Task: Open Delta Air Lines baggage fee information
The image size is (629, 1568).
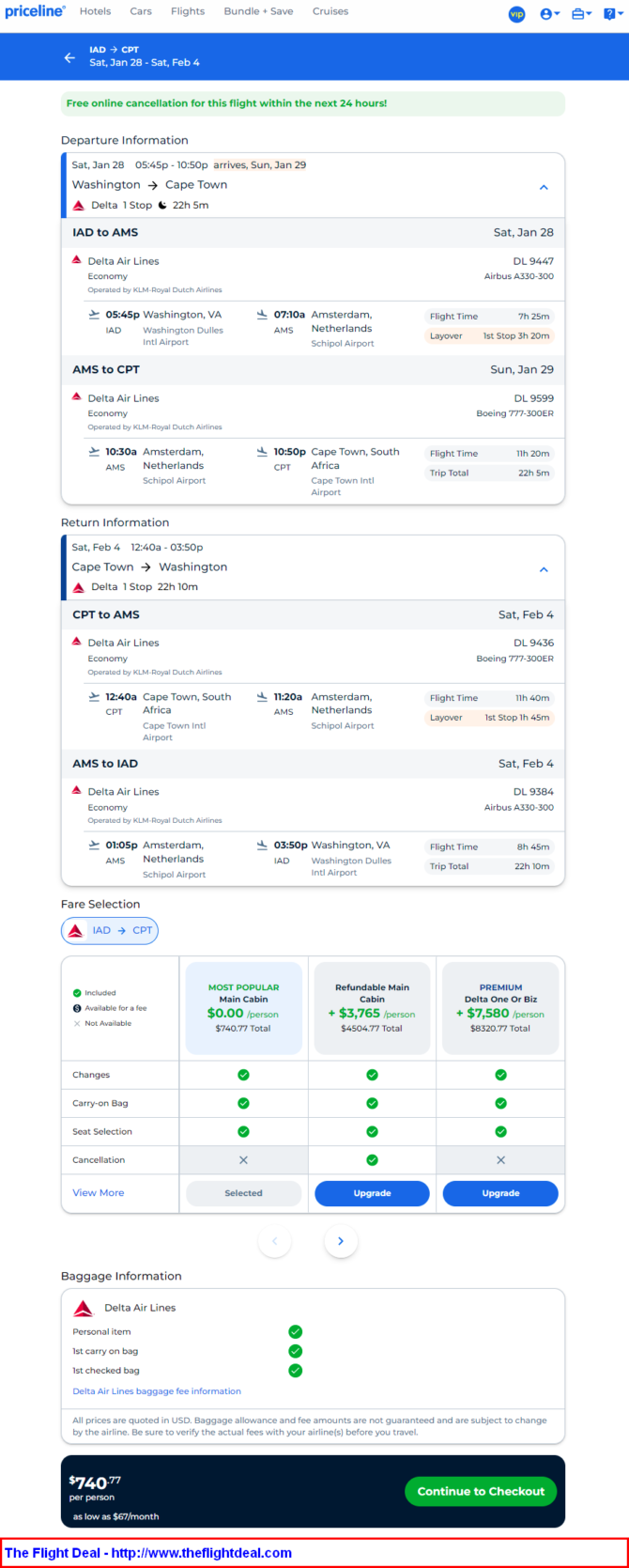Action: tap(157, 1391)
